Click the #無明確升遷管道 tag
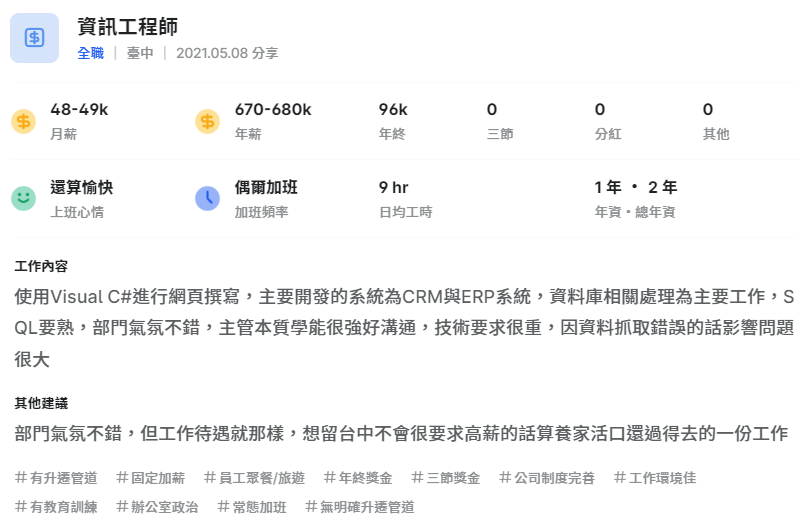Screen dimensions: 806x524 pos(360,507)
